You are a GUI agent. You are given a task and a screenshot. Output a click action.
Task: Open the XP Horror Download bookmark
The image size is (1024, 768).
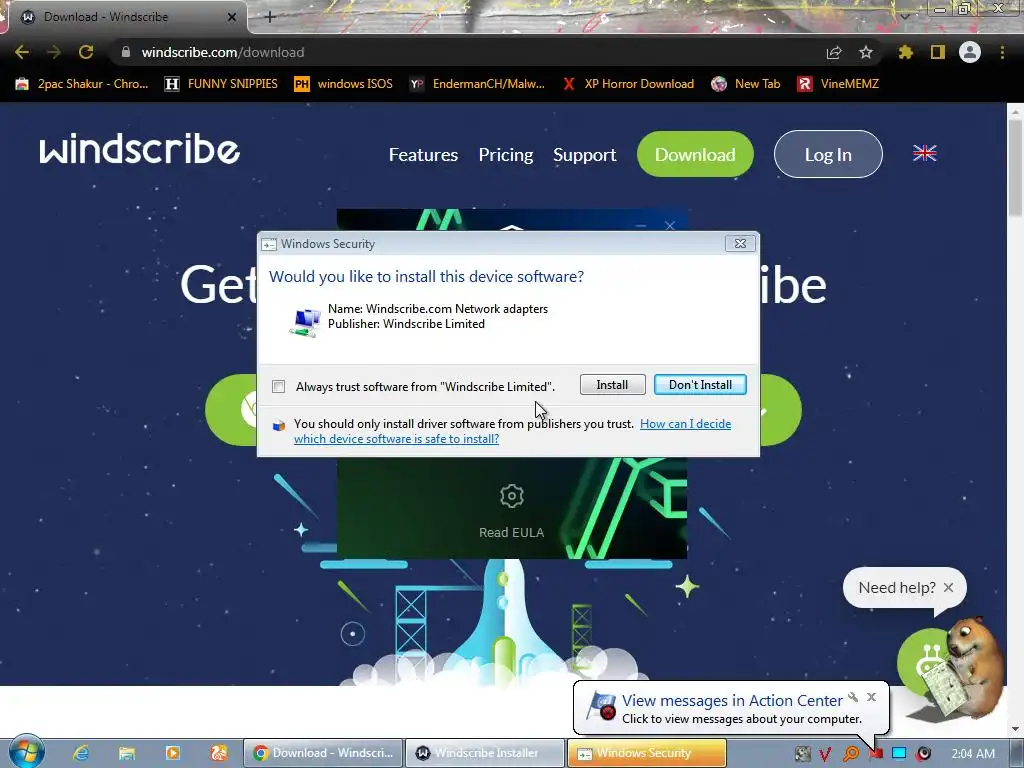tap(629, 84)
